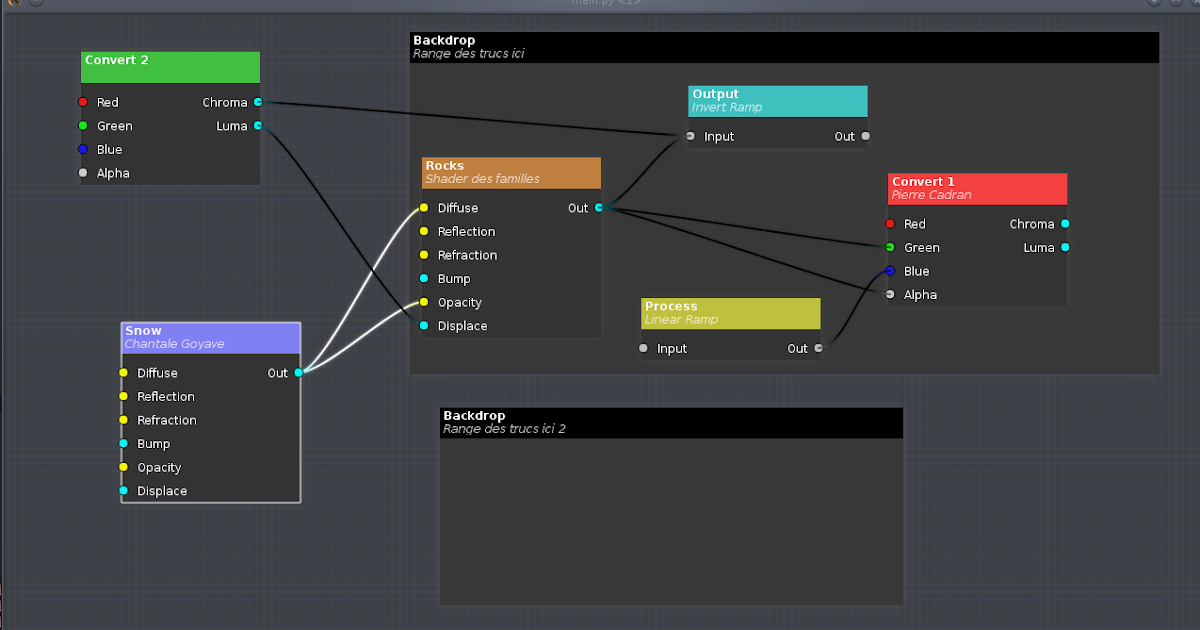Select the Convert 1 node labeled Pierre Cadran

pos(976,189)
